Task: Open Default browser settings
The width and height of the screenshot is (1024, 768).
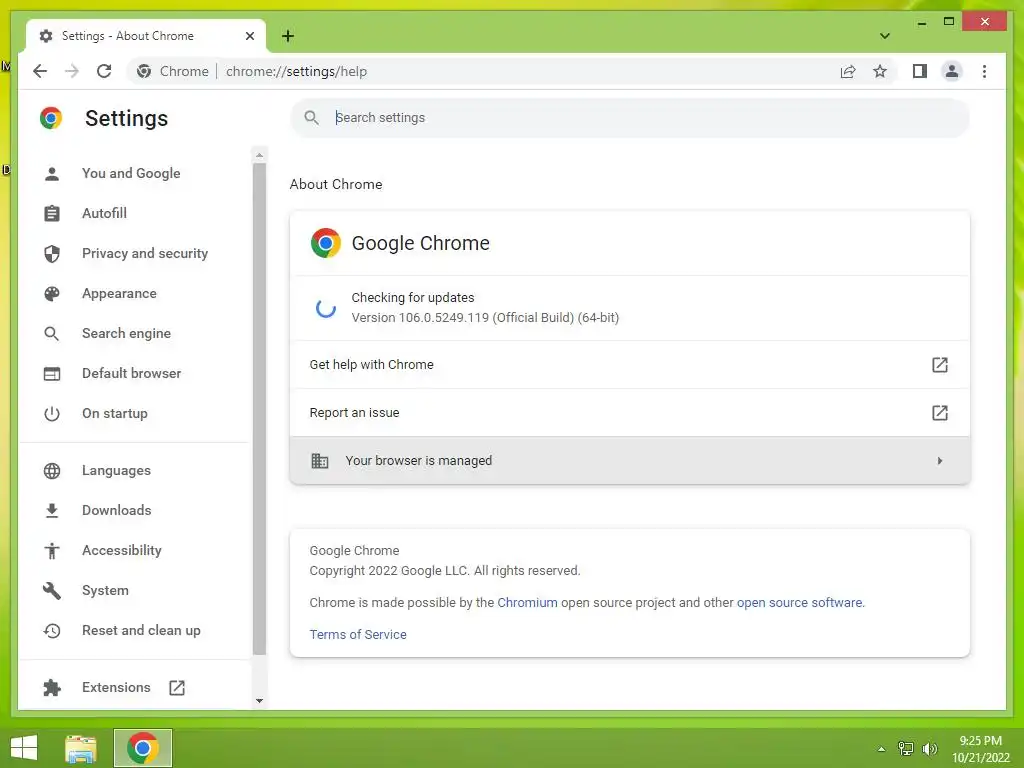Action: tap(131, 373)
